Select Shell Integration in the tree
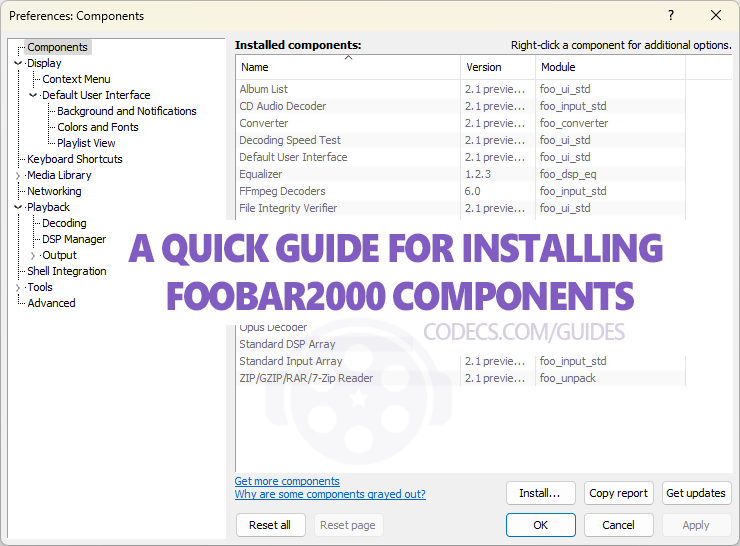 click(67, 271)
